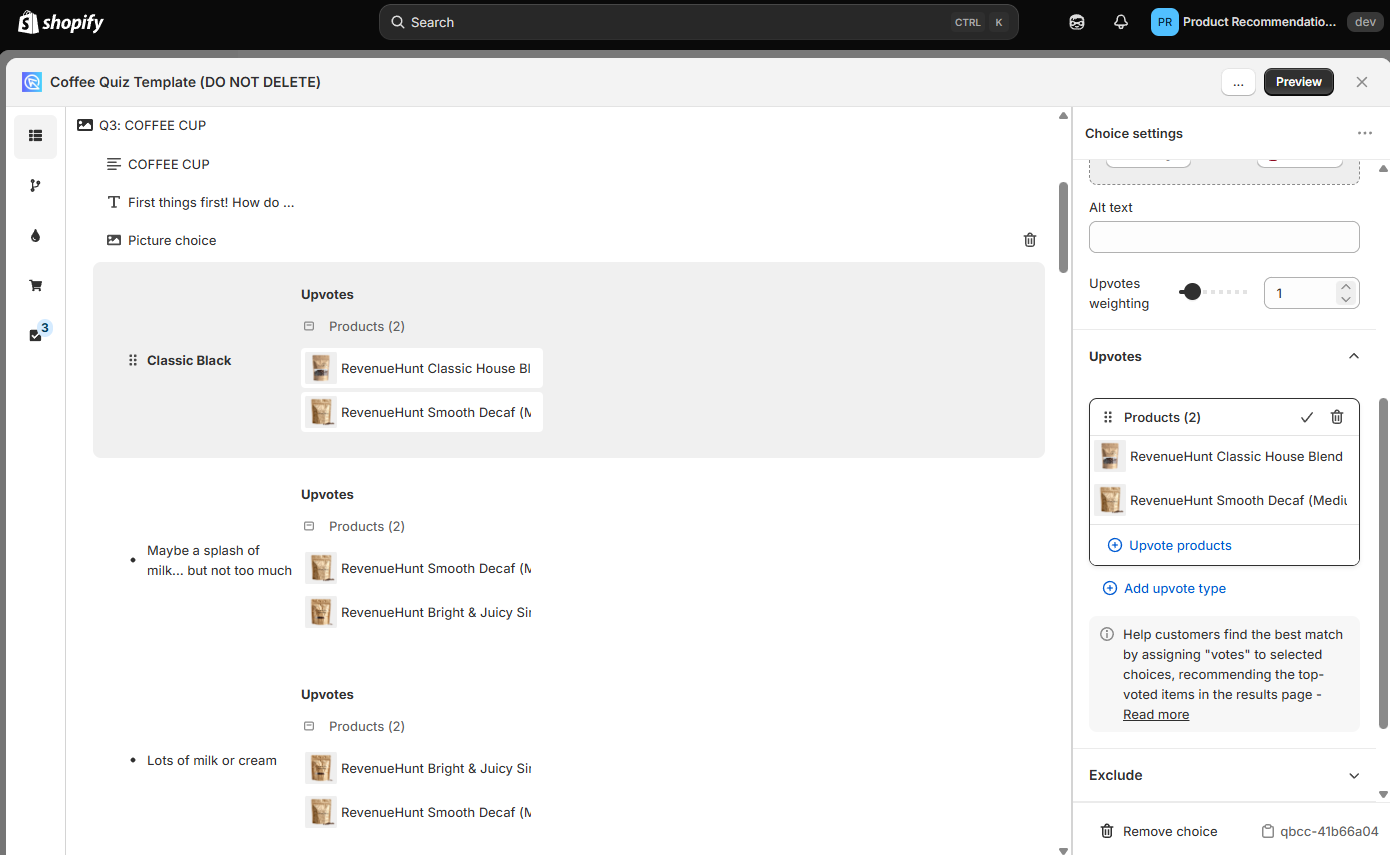
Task: Open the Sidekick assistant icon
Action: [x=1077, y=22]
